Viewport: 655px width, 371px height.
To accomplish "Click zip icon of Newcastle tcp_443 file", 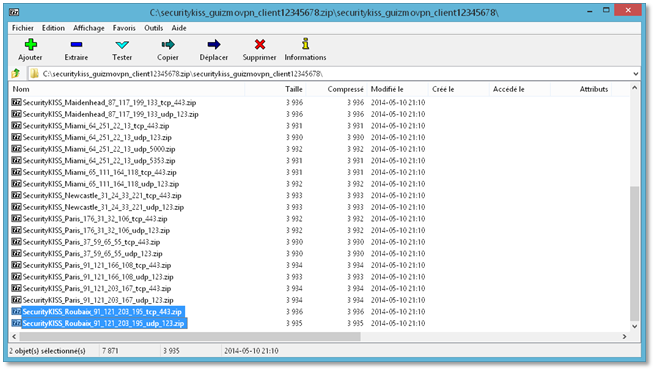I will pos(16,195).
